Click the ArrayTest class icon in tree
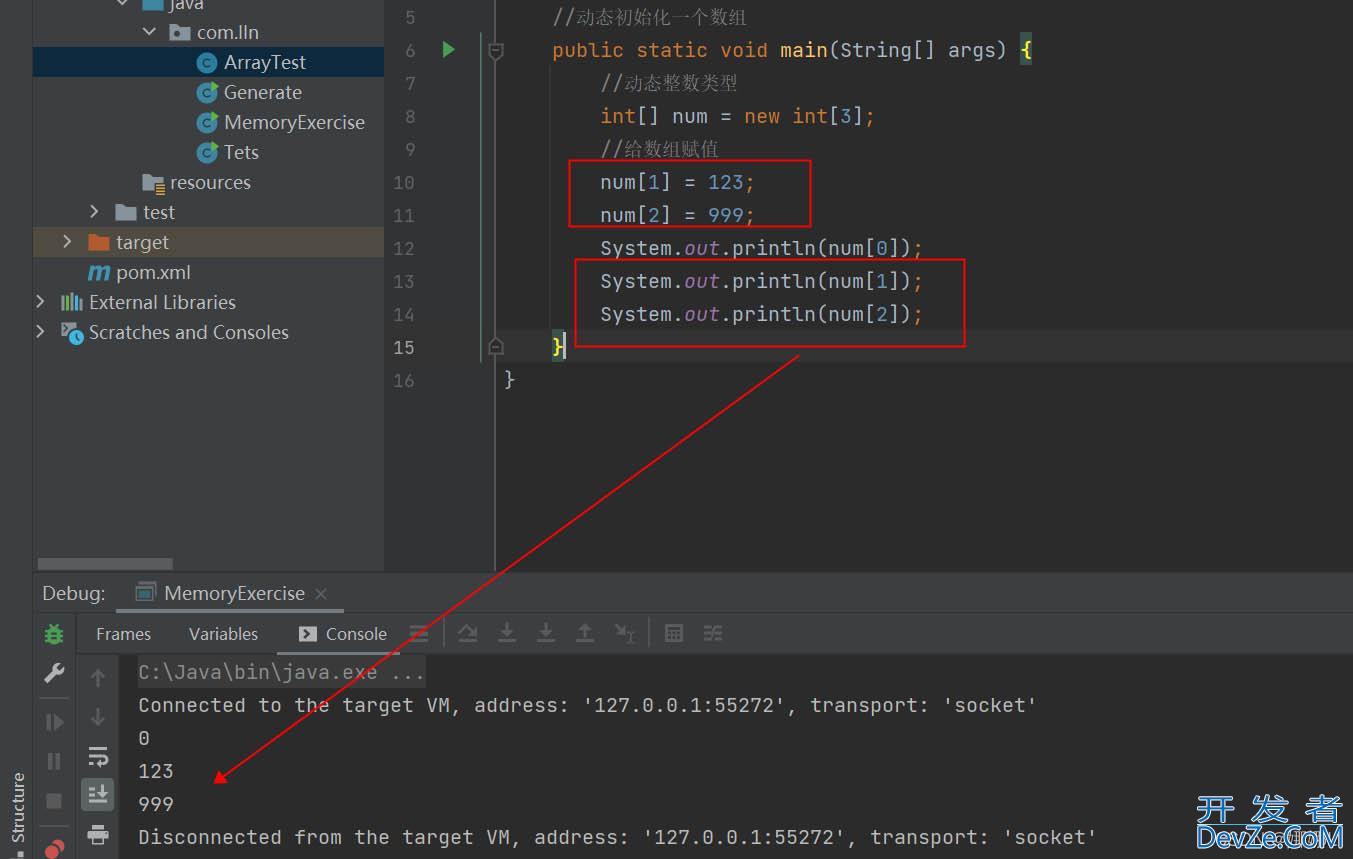The width and height of the screenshot is (1353, 859). coord(207,62)
